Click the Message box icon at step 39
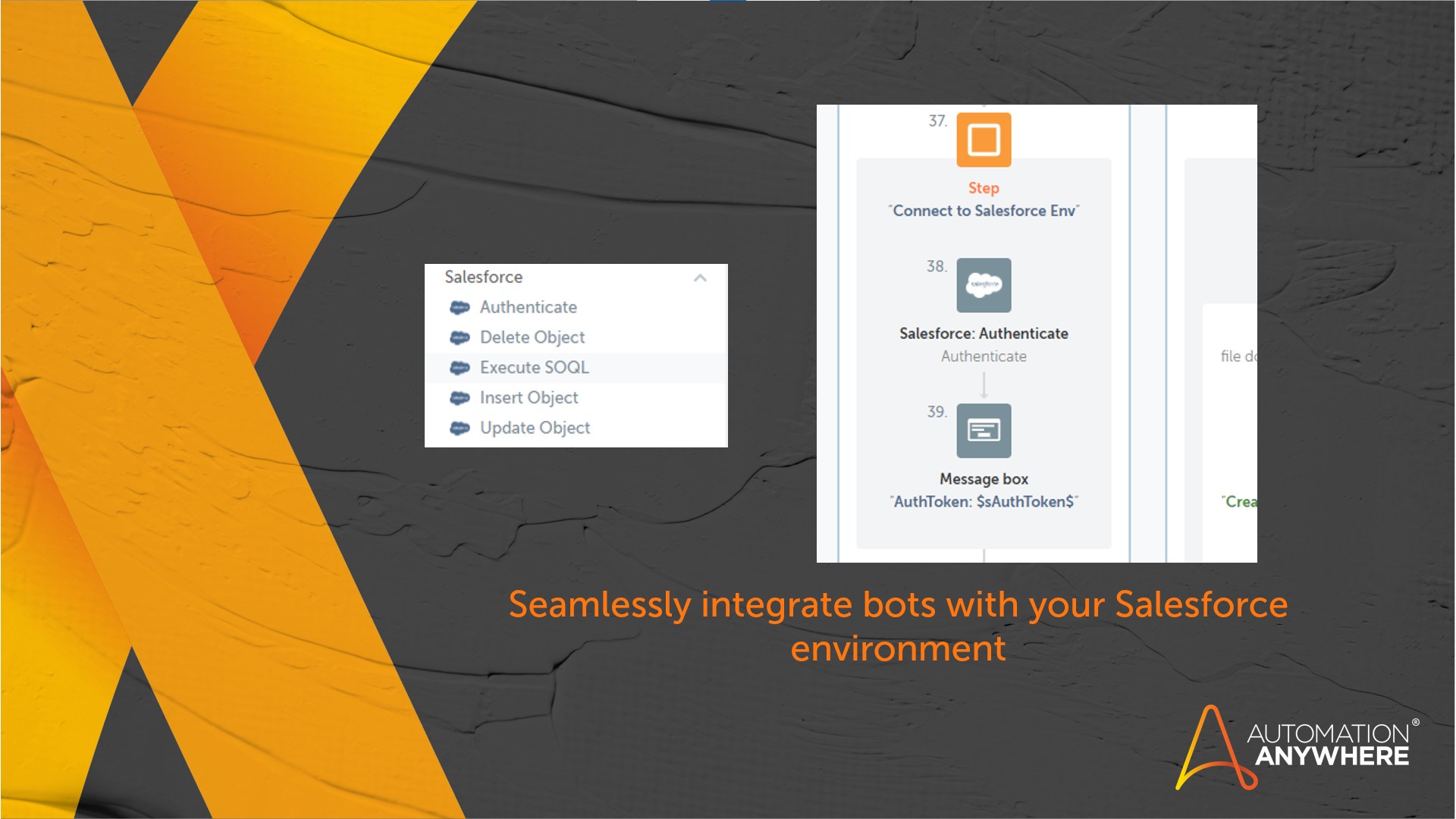The width and height of the screenshot is (1456, 819). point(984,431)
